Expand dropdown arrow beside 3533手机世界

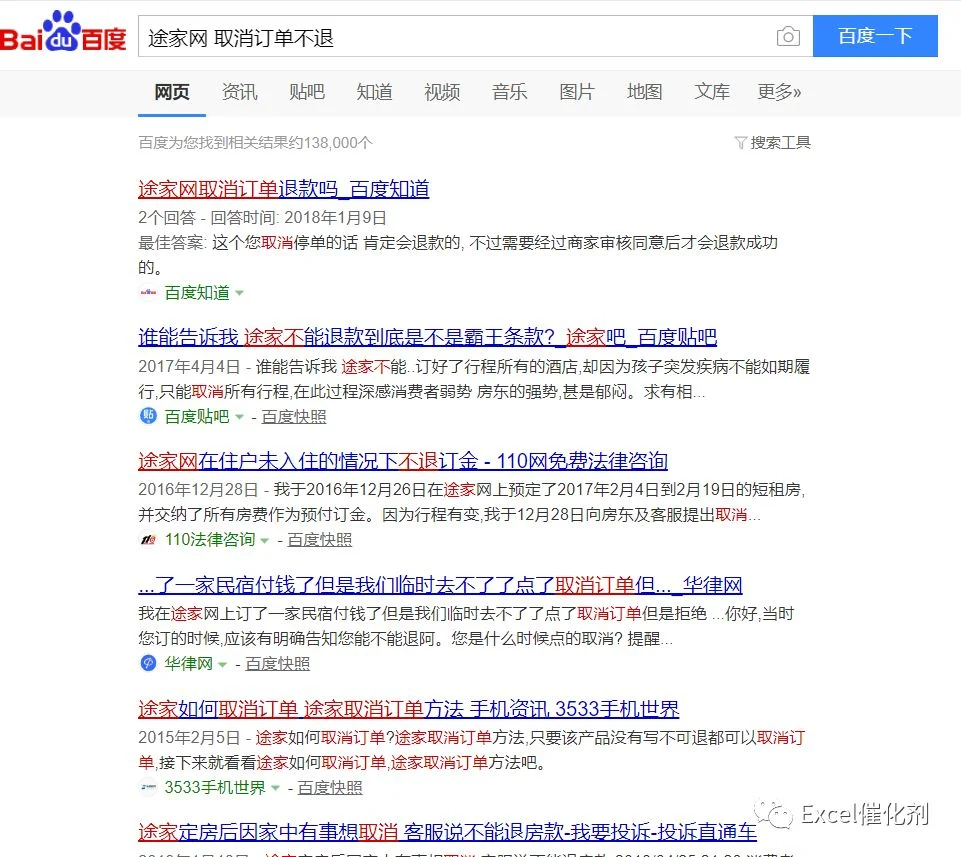pos(275,788)
